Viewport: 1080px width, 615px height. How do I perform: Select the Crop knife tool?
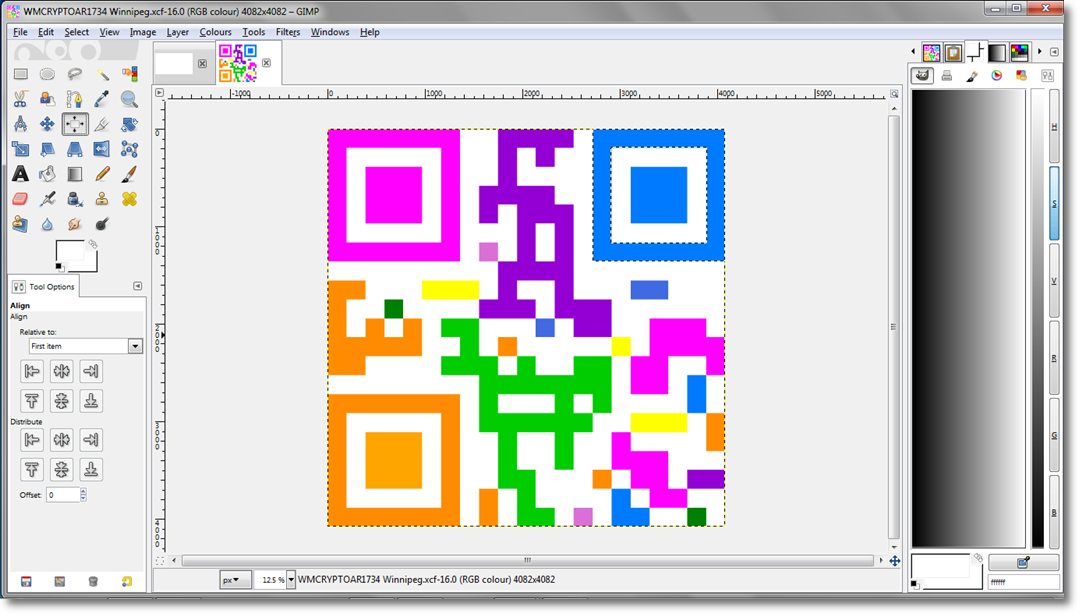point(102,124)
